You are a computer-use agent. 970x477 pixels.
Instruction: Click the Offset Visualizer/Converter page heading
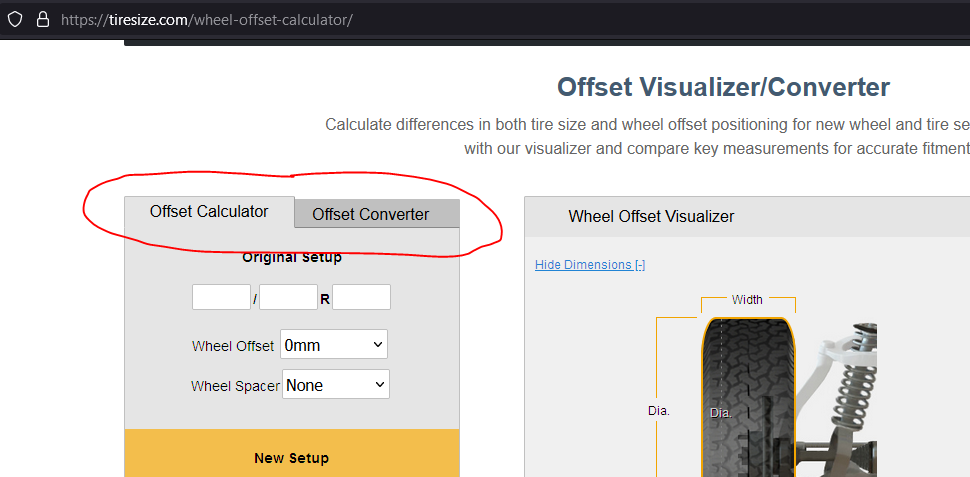(723, 87)
